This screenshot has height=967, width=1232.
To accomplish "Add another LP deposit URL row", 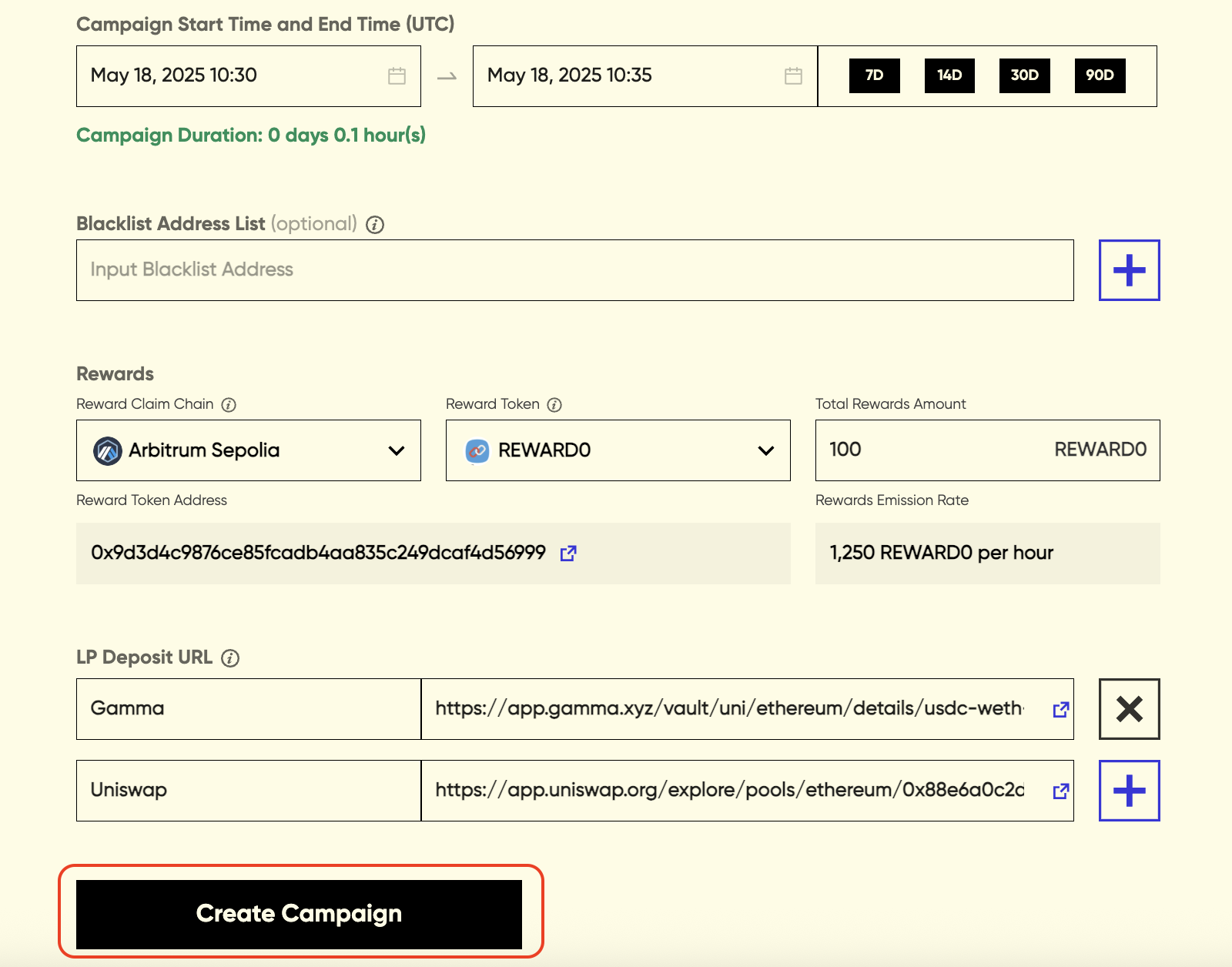I will click(x=1129, y=791).
